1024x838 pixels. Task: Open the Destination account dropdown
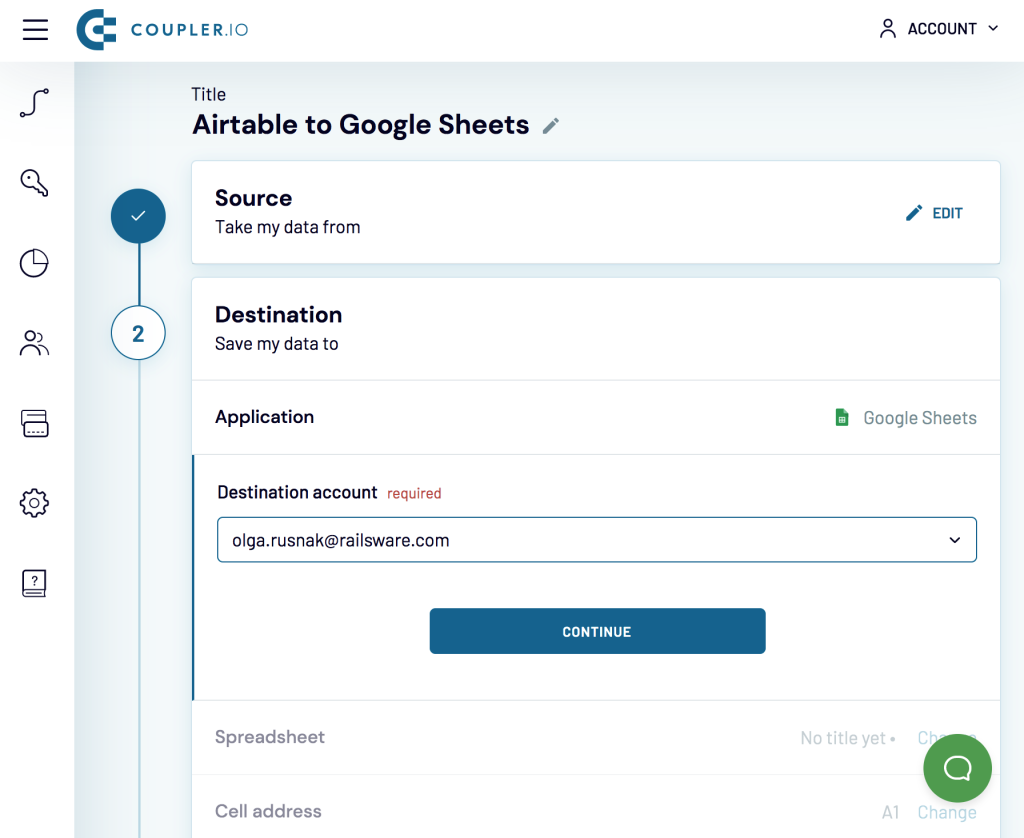click(597, 540)
